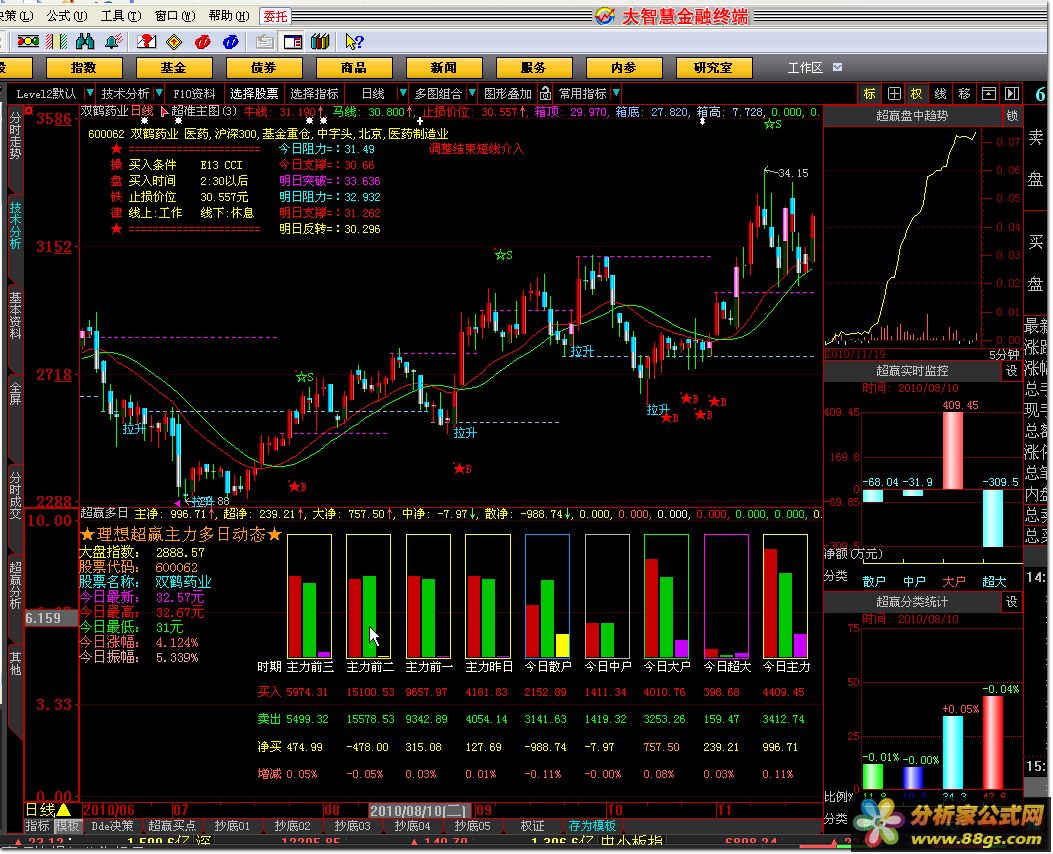This screenshot has width=1053, height=854.
Task: Click the 2010/08/10(二) date marker on timeline
Action: click(420, 810)
